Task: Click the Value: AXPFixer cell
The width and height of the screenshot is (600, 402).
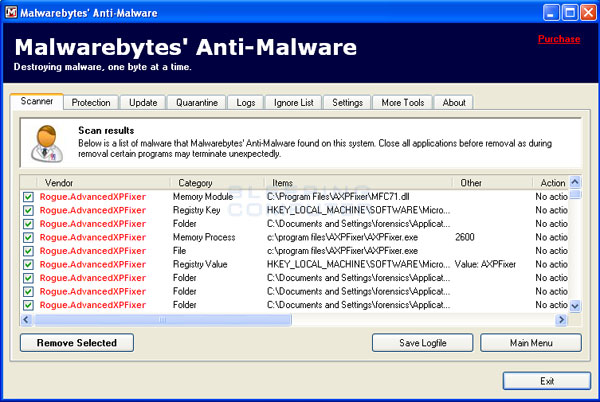Action: coord(485,265)
